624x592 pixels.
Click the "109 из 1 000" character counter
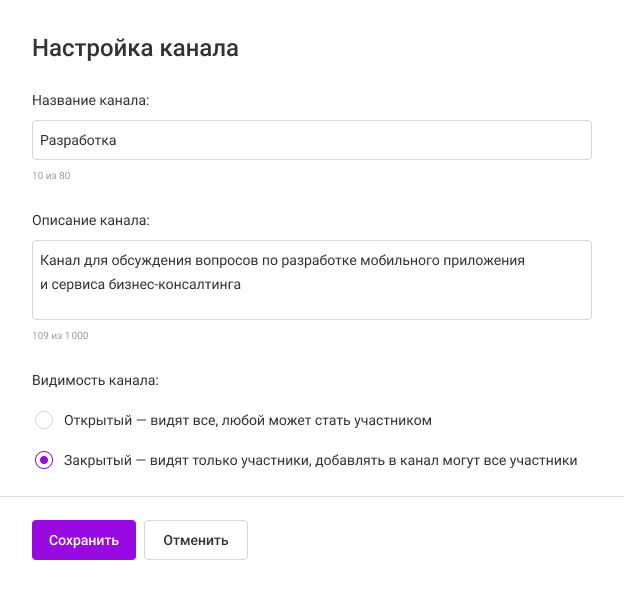60,336
